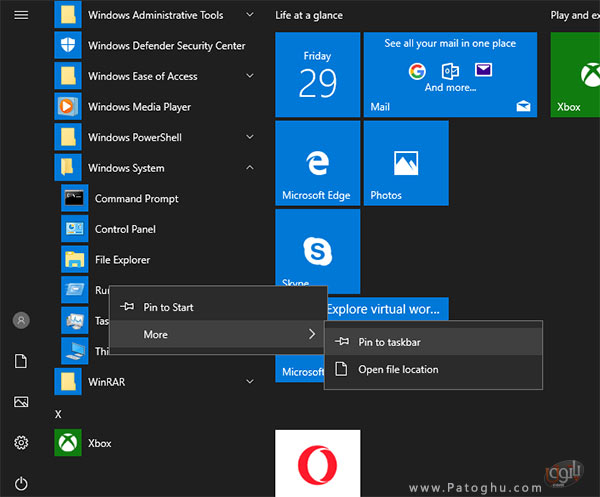600x497 pixels.
Task: Collapse Windows System group chevron
Action: click(250, 168)
